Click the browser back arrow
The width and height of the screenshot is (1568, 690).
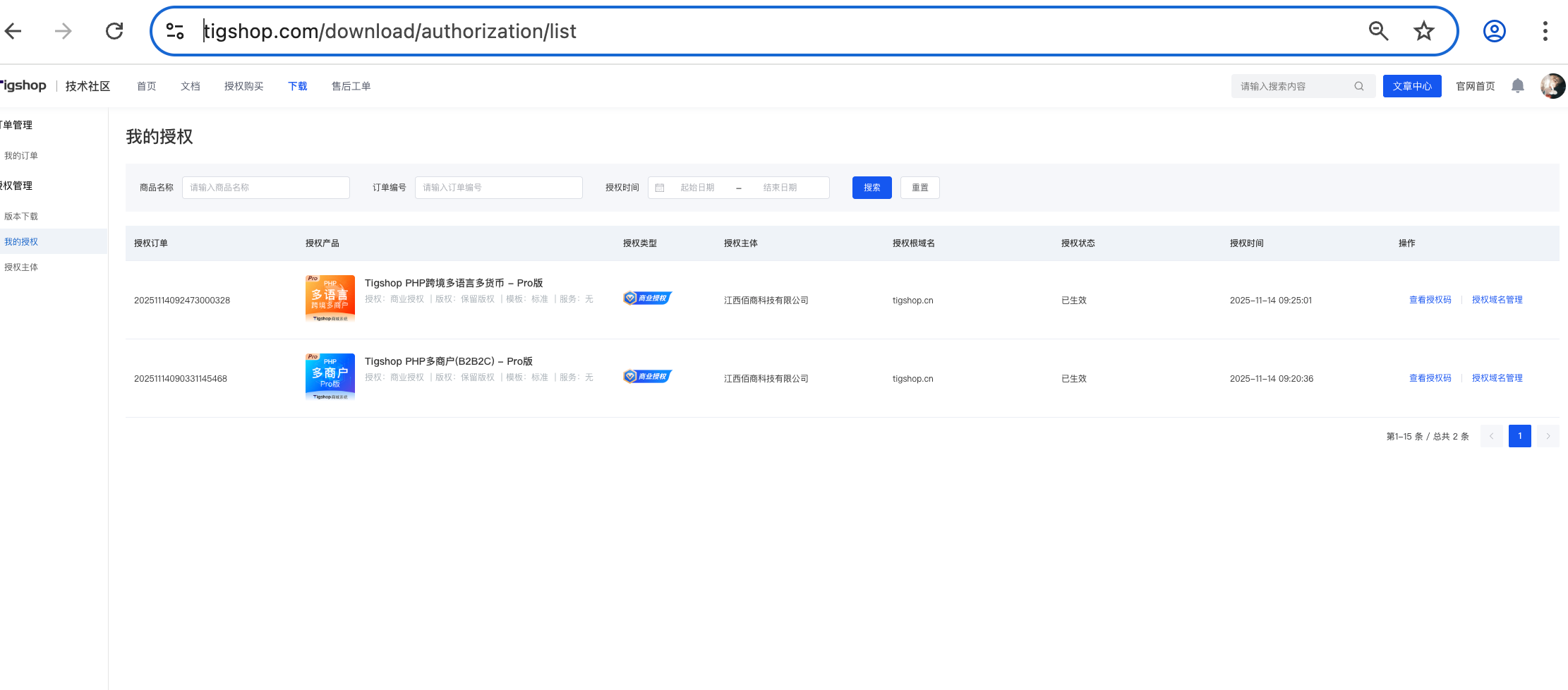pyautogui.click(x=13, y=31)
